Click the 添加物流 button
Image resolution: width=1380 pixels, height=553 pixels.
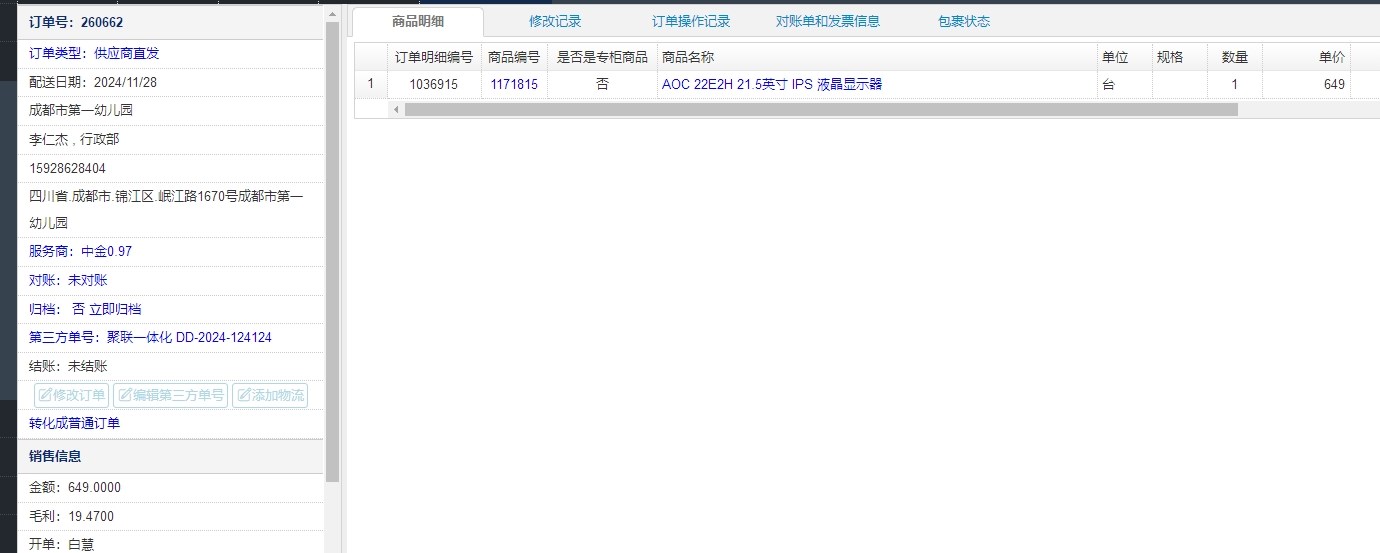click(270, 395)
